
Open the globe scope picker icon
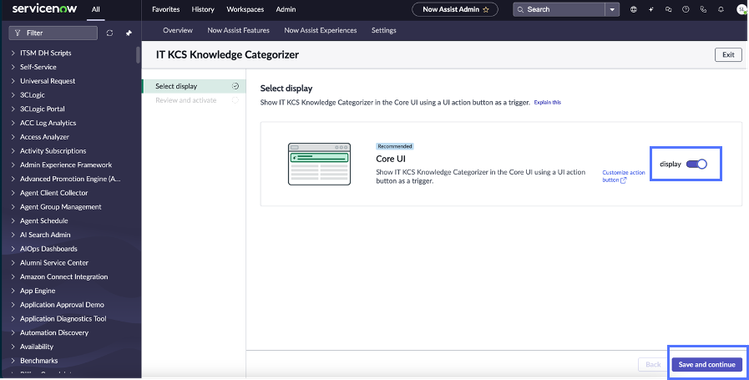[633, 10]
